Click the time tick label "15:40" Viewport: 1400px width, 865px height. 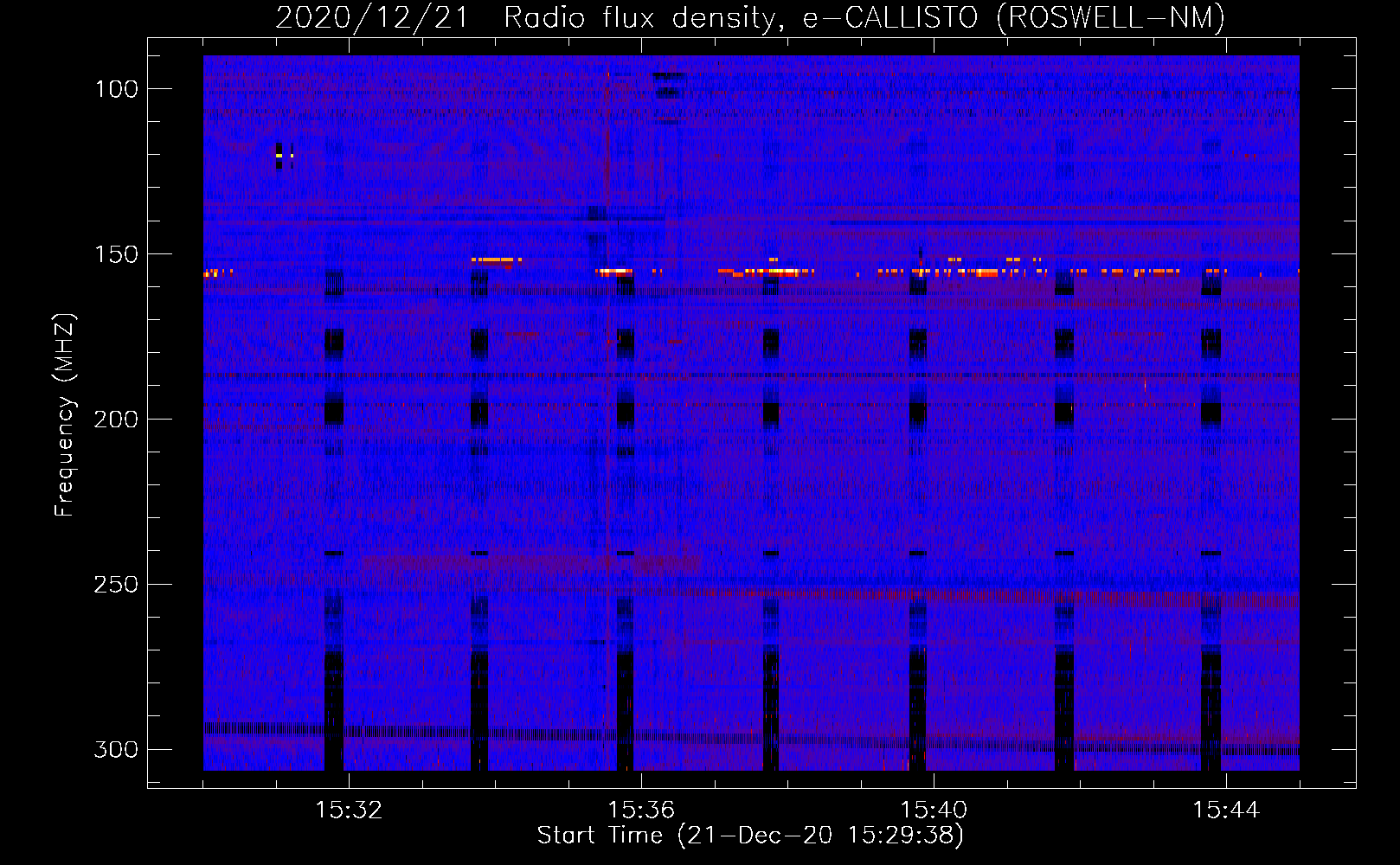click(x=934, y=811)
